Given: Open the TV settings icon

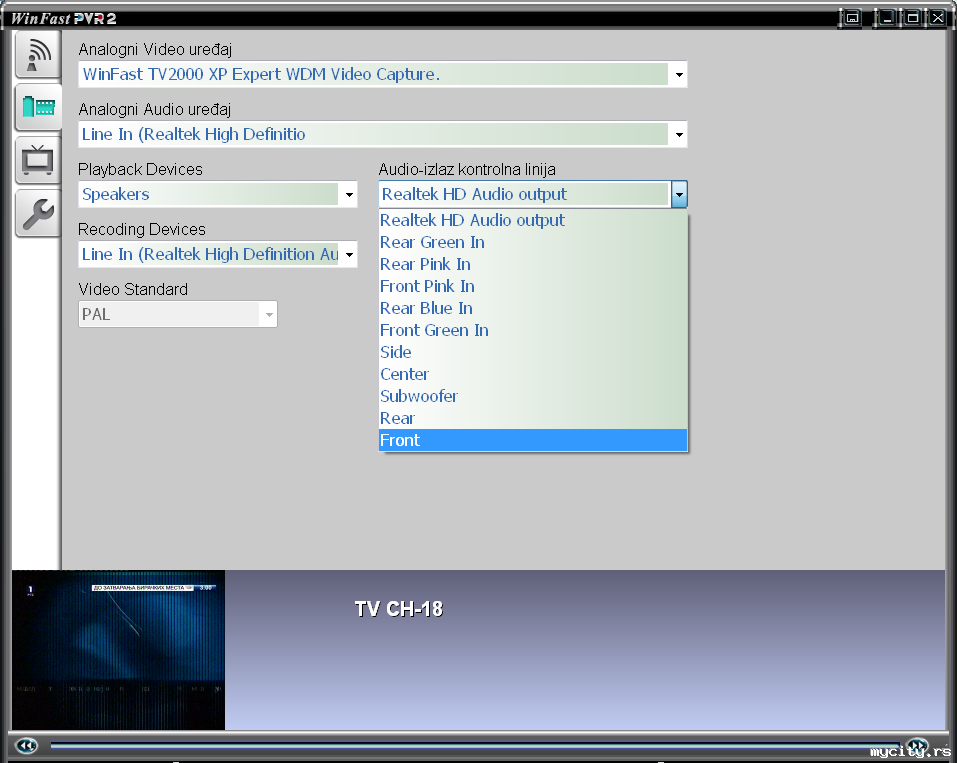Looking at the screenshot, I should point(38,160).
